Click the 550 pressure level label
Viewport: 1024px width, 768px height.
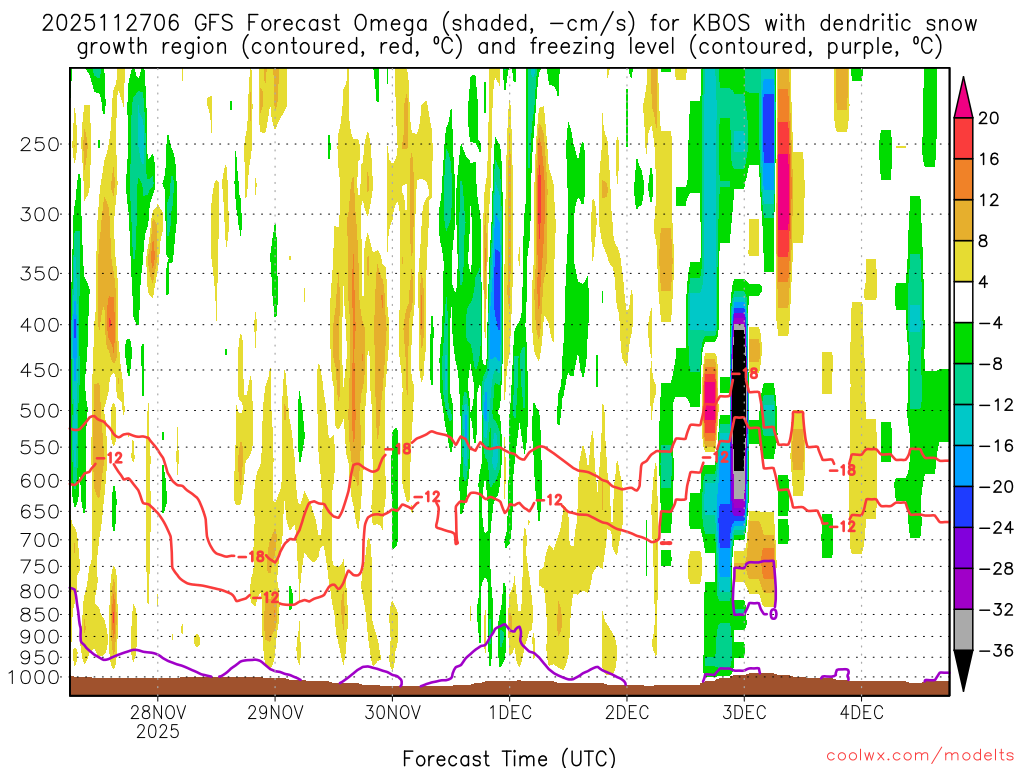tap(40, 448)
